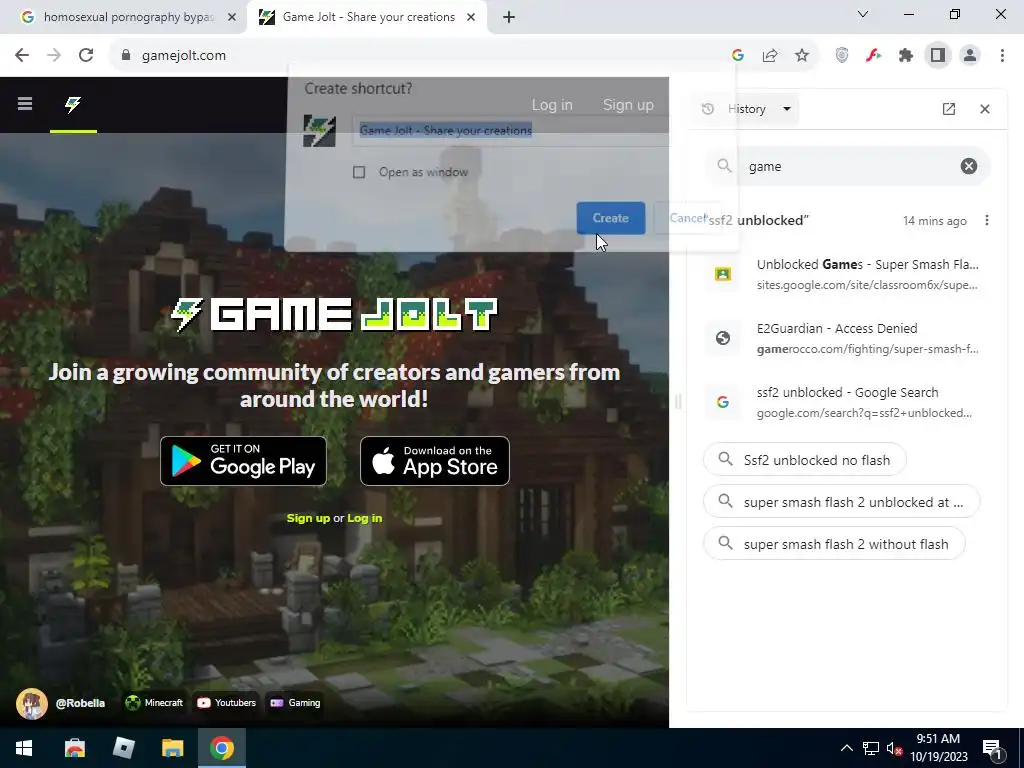1024x768 pixels.
Task: Toggle the side panel icon
Action: (938, 56)
